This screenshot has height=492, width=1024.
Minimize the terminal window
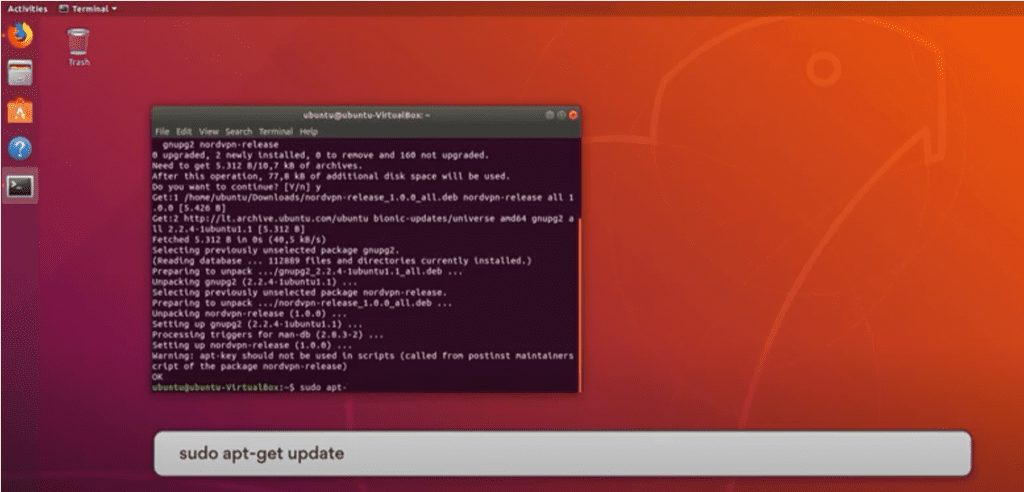[550, 115]
